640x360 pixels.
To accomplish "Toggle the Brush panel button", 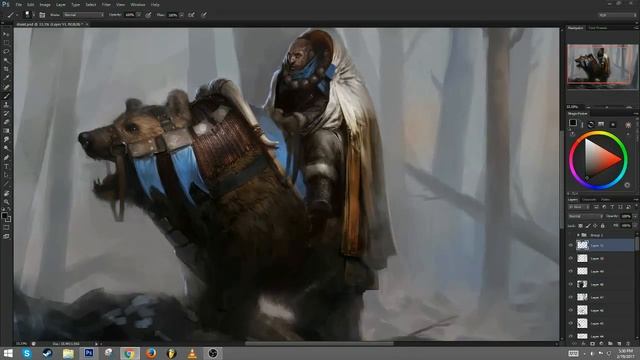I will pyautogui.click(x=42, y=15).
